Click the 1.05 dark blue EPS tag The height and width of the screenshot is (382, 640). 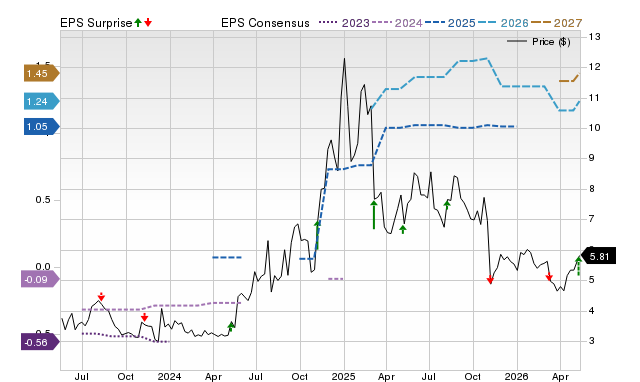tap(42, 127)
